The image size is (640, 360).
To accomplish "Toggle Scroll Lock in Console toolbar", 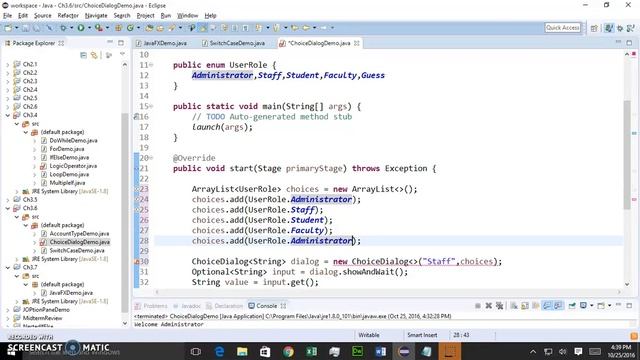I will [x=525, y=306].
